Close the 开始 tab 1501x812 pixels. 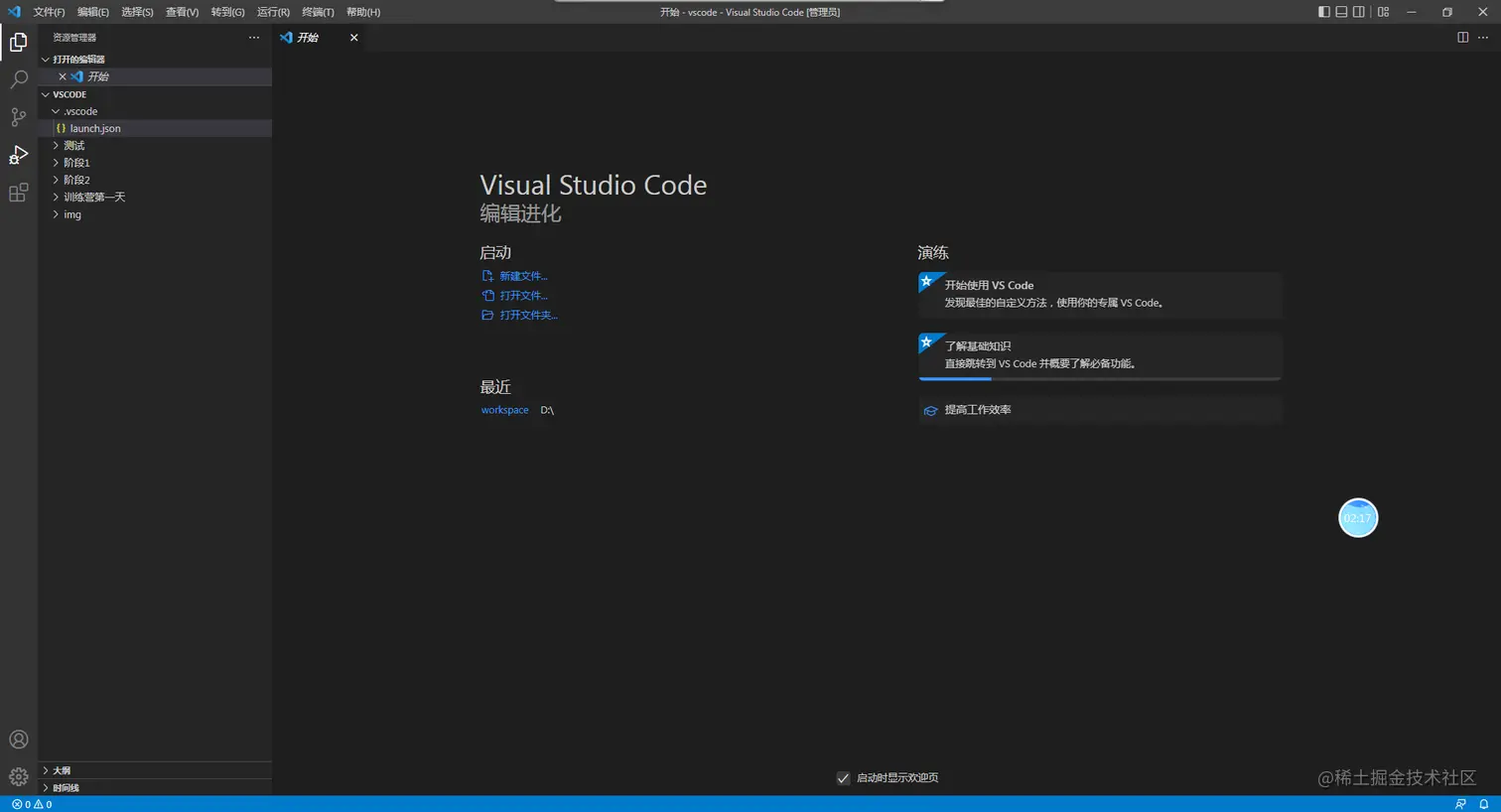pyautogui.click(x=353, y=38)
